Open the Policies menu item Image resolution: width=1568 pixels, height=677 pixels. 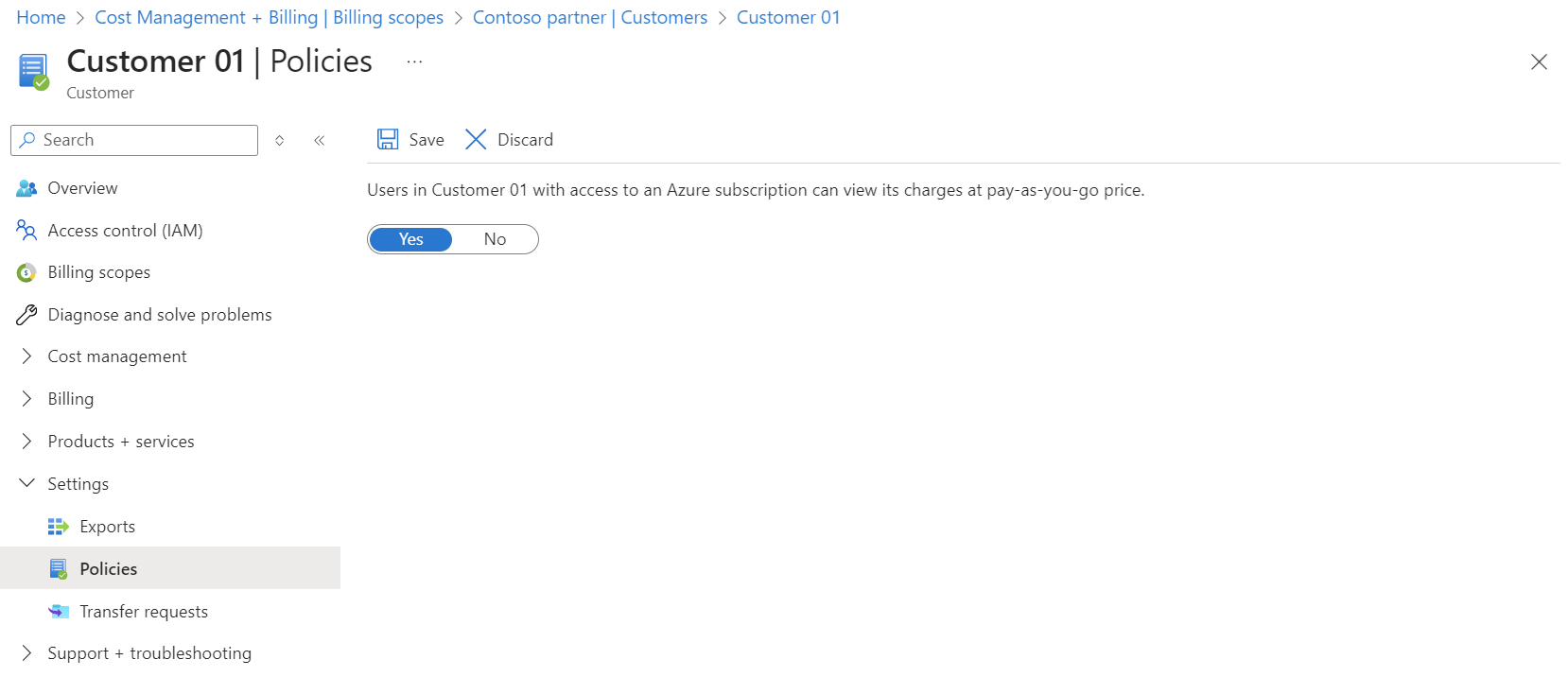pos(109,568)
